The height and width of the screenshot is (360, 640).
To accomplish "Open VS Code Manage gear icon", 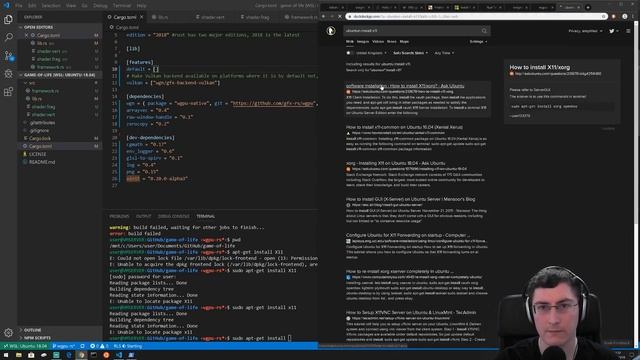I will coord(8,333).
